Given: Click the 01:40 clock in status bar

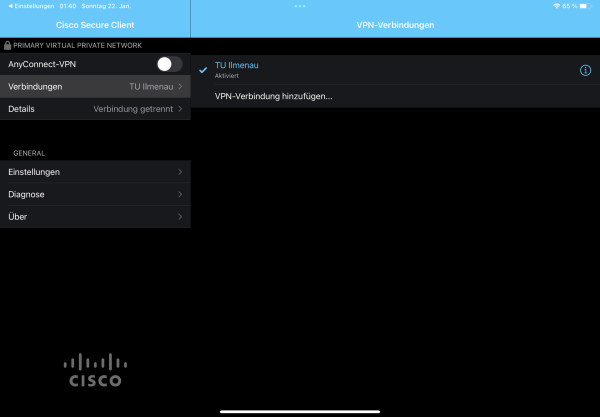Looking at the screenshot, I should [x=68, y=6].
